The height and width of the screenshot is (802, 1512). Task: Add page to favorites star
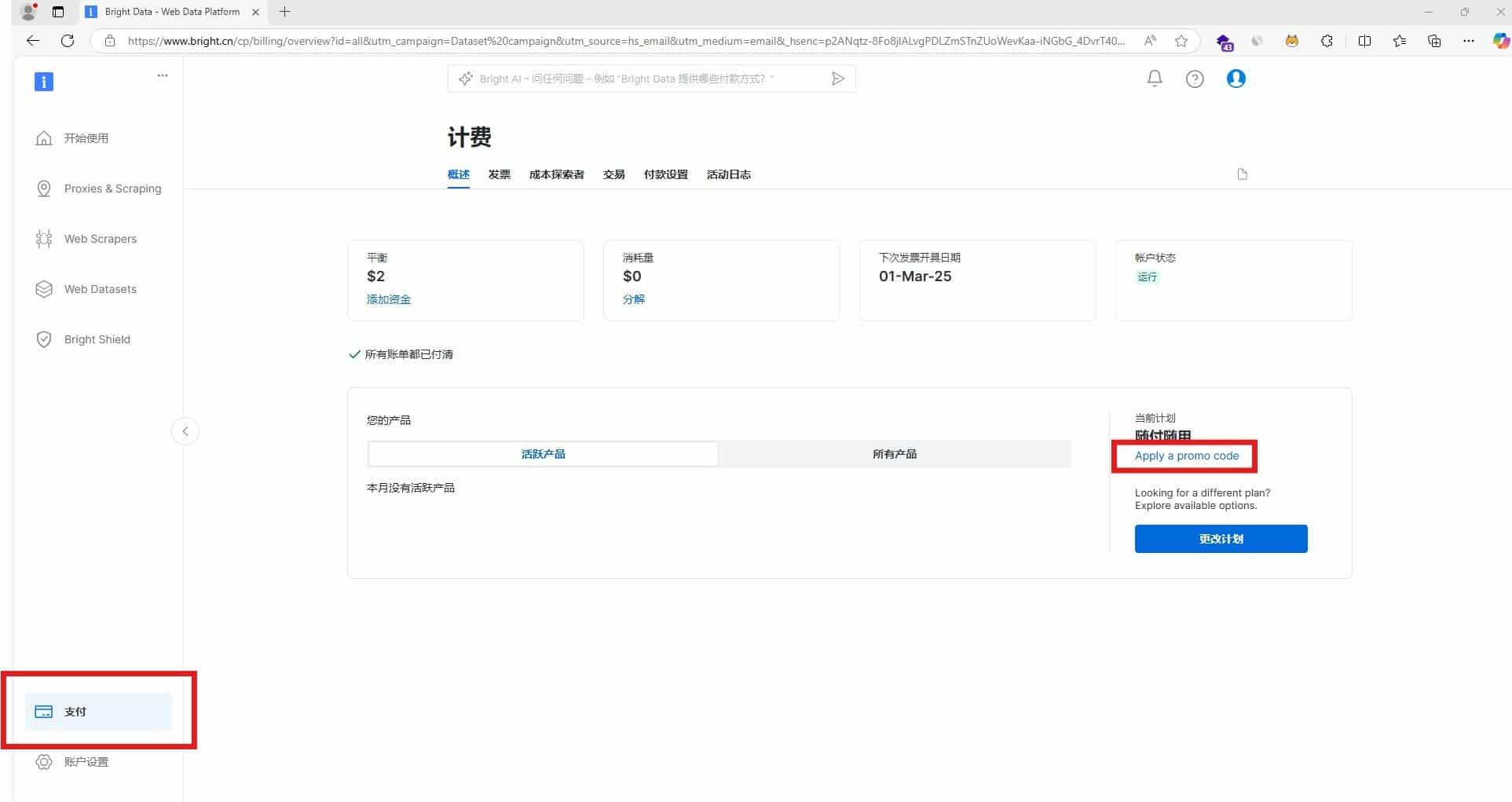1181,41
